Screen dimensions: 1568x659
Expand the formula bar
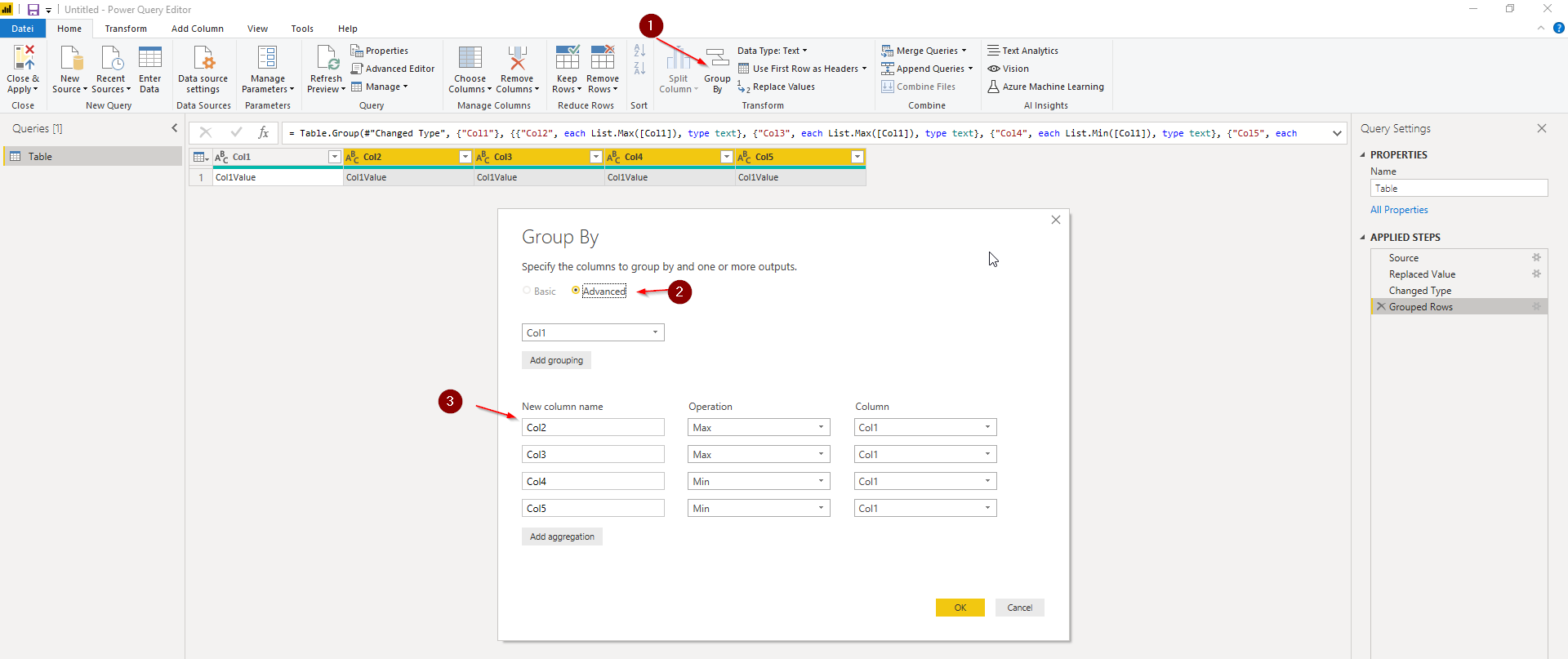[1337, 133]
